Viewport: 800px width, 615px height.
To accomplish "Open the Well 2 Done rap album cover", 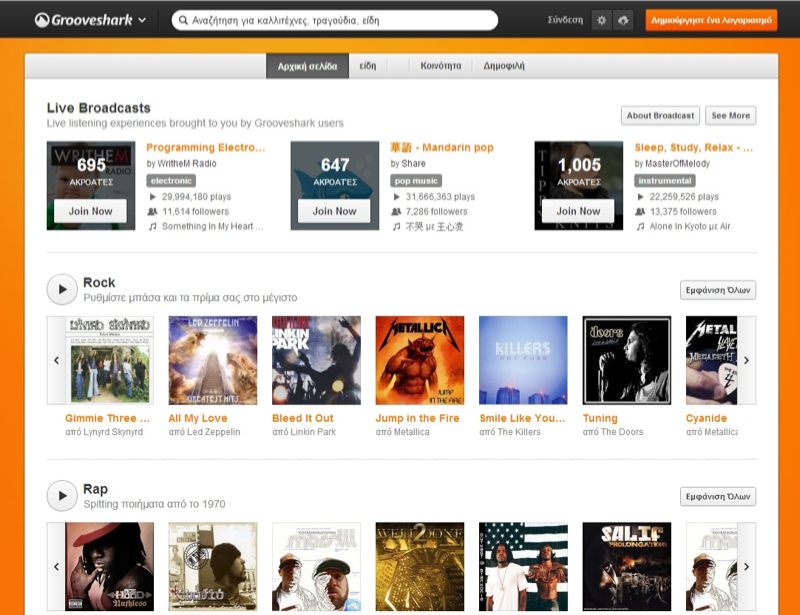I will (420, 567).
